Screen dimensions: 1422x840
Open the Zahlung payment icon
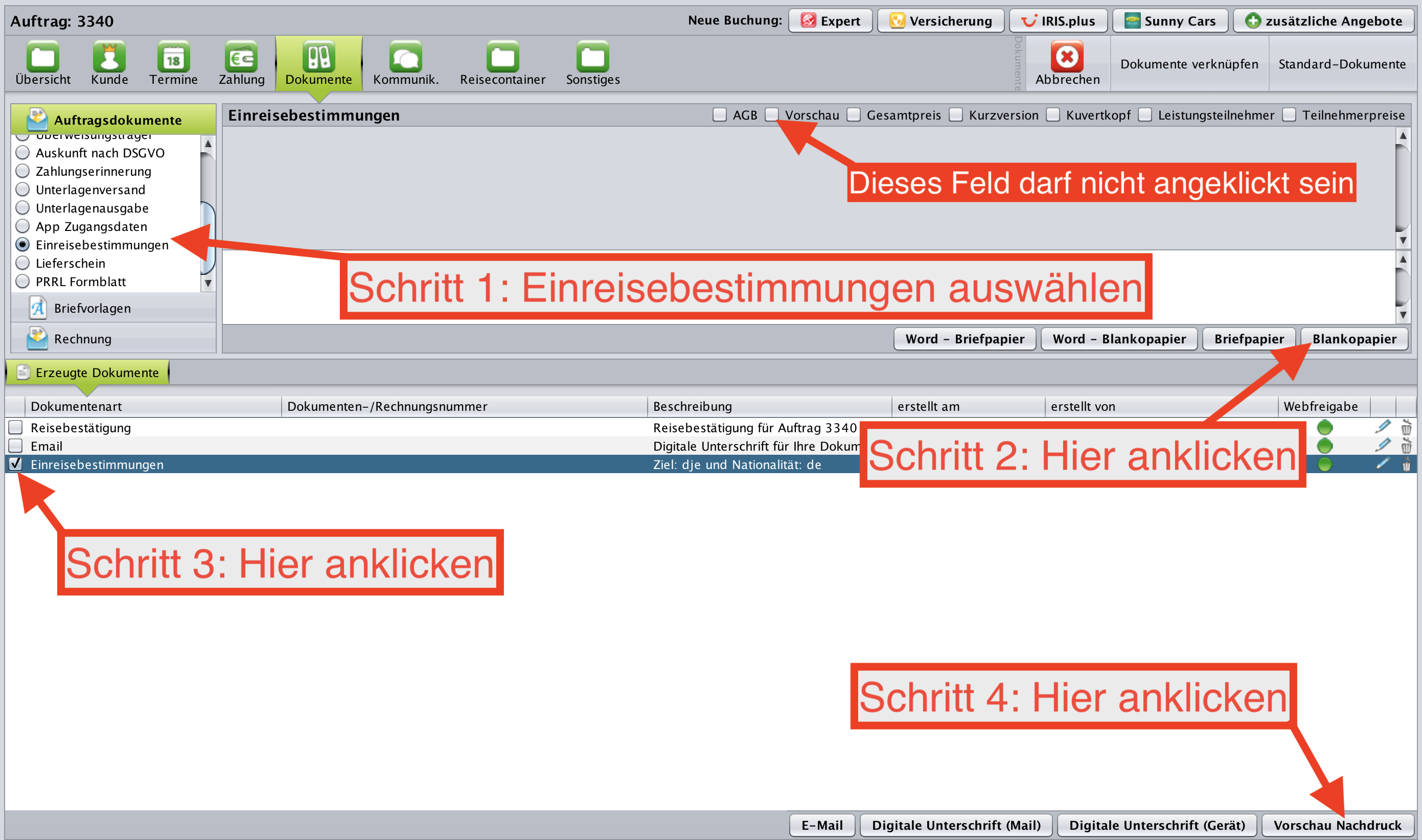(x=241, y=57)
